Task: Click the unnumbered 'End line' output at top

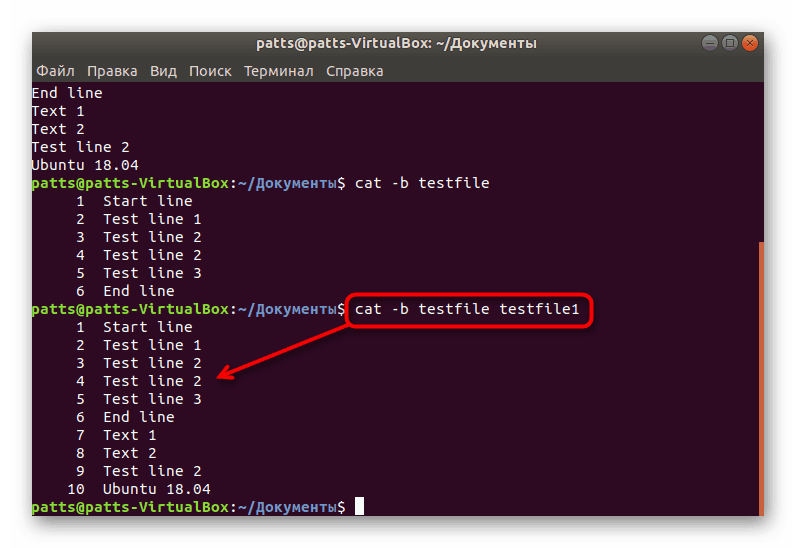Action: click(x=67, y=93)
